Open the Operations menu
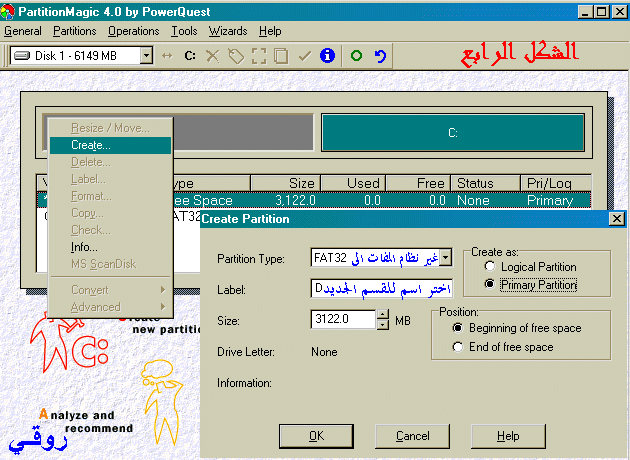The width and height of the screenshot is (630, 460). pos(134,31)
